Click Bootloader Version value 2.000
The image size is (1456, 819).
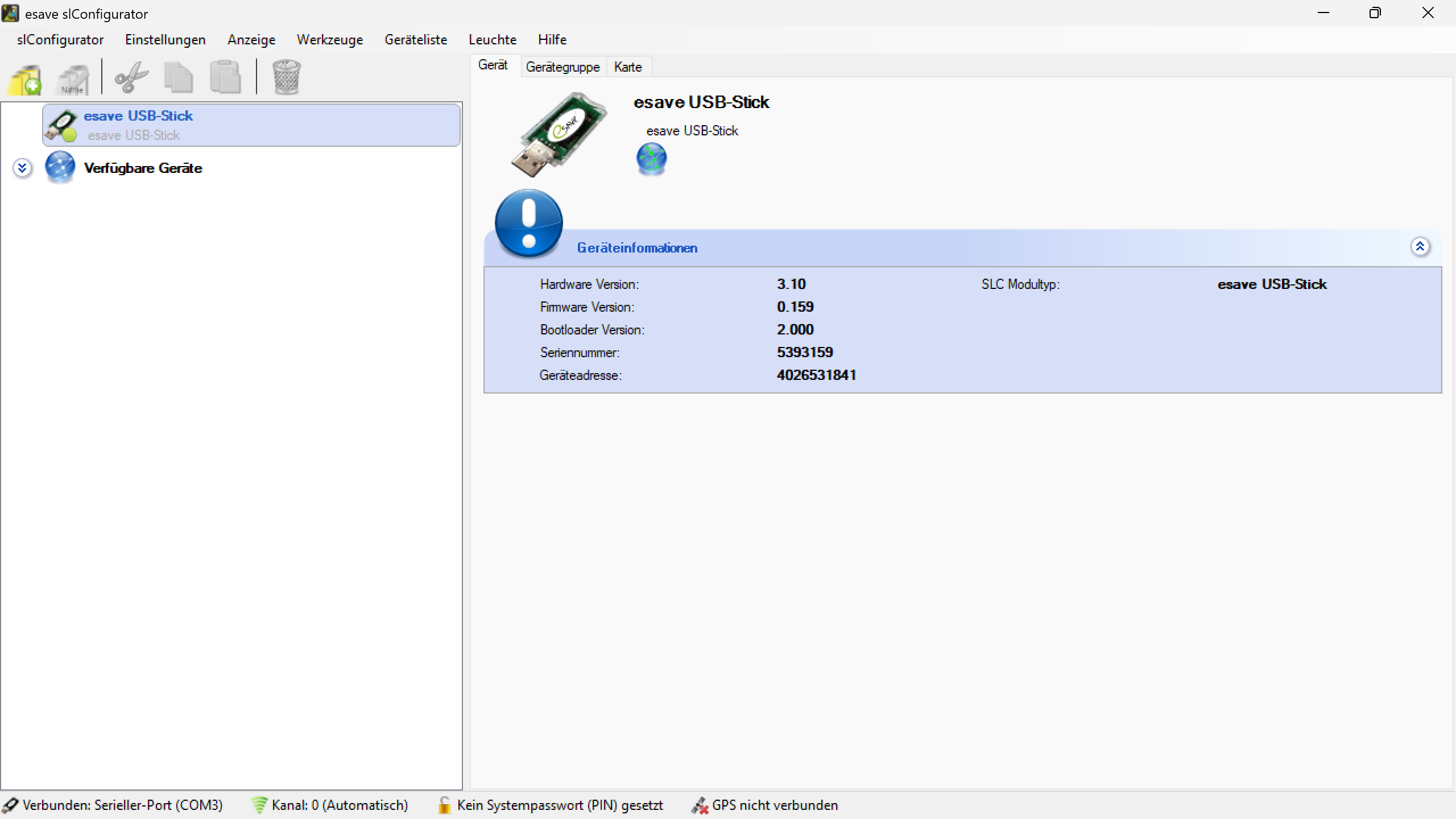(x=795, y=329)
